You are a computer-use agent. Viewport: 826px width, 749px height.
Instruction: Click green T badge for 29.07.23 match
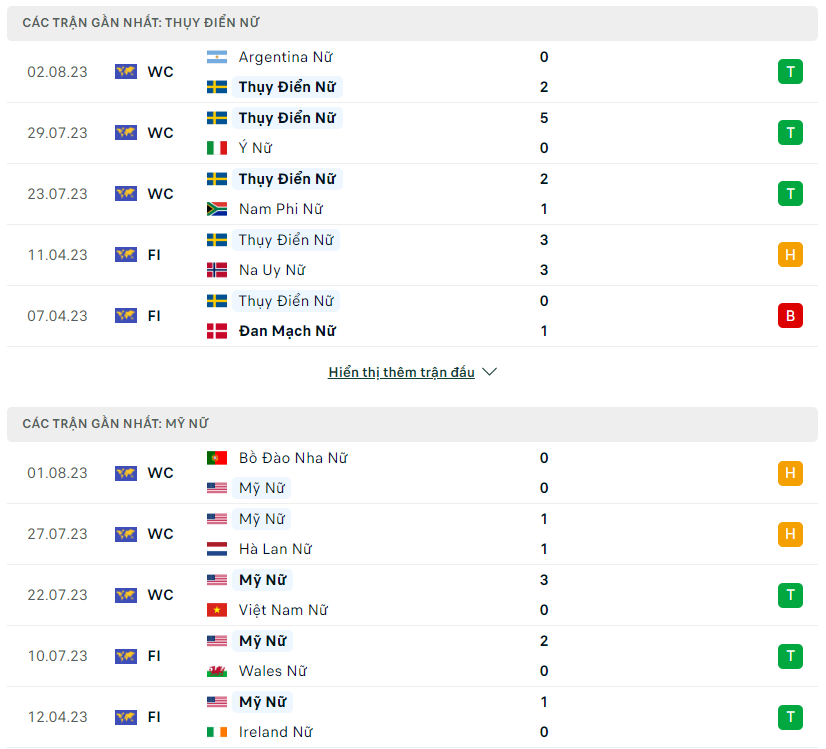pos(790,133)
